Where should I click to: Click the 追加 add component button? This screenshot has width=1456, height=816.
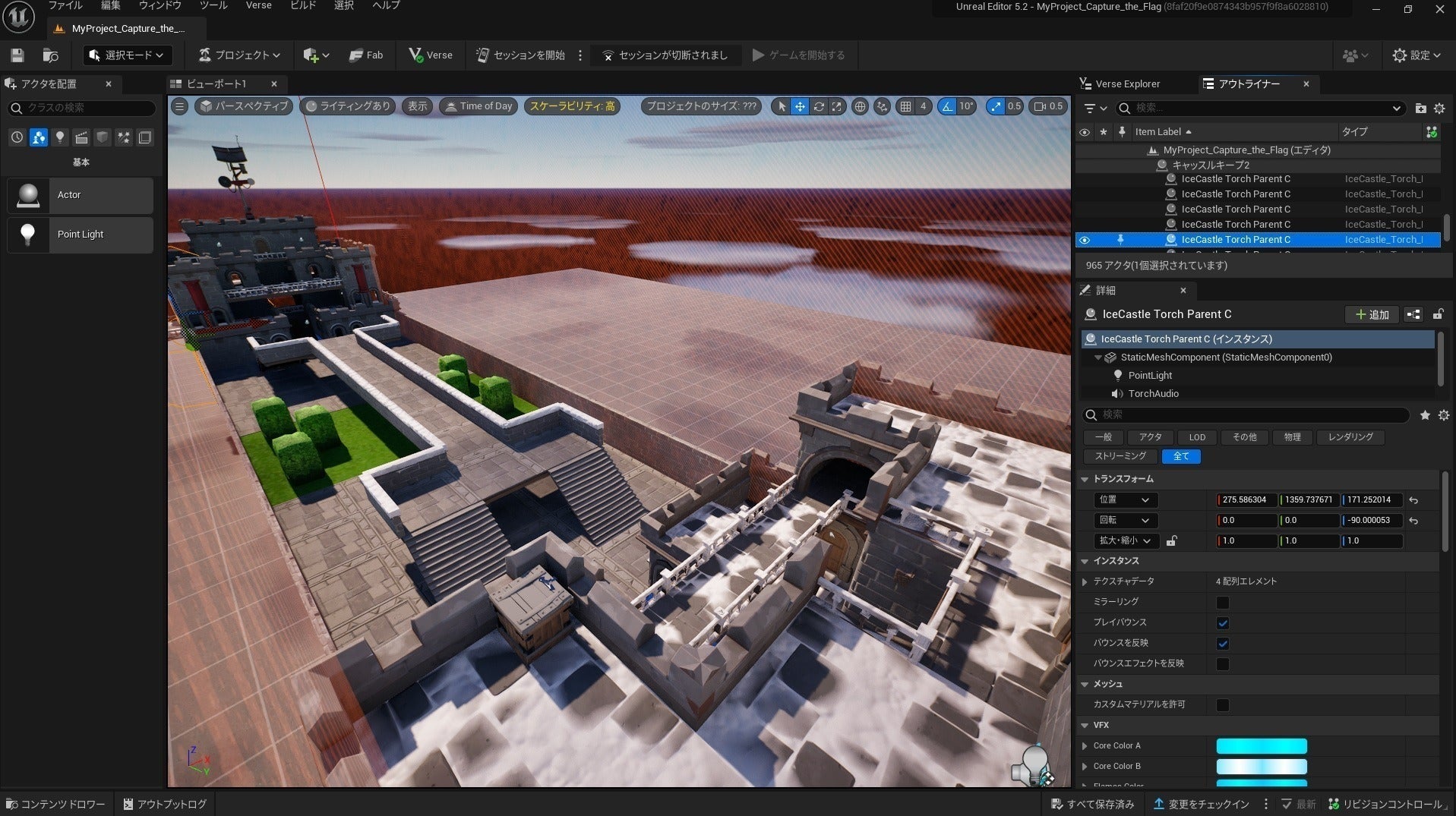tap(1372, 314)
